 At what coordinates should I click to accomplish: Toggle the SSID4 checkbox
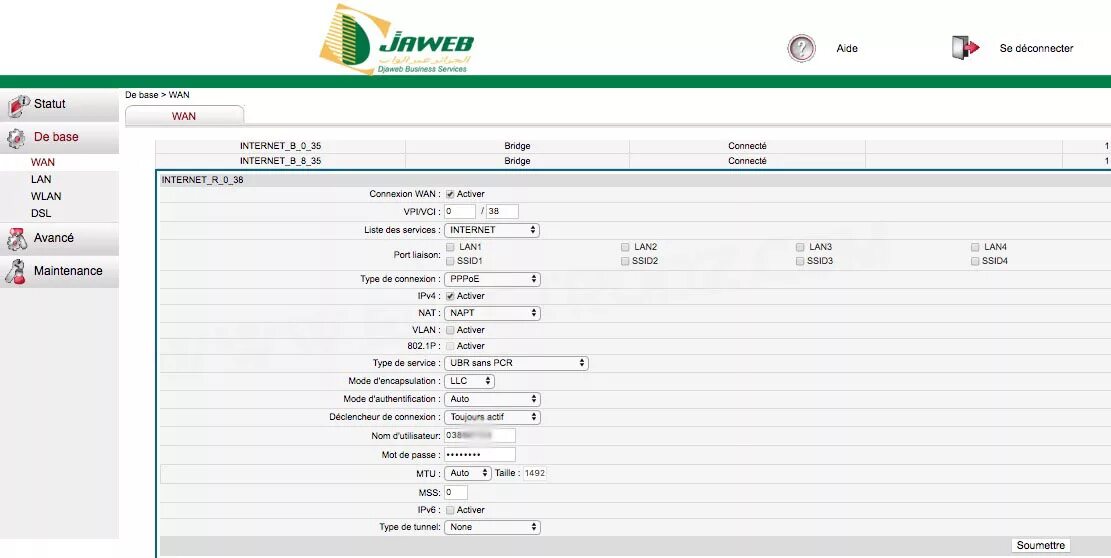(975, 261)
